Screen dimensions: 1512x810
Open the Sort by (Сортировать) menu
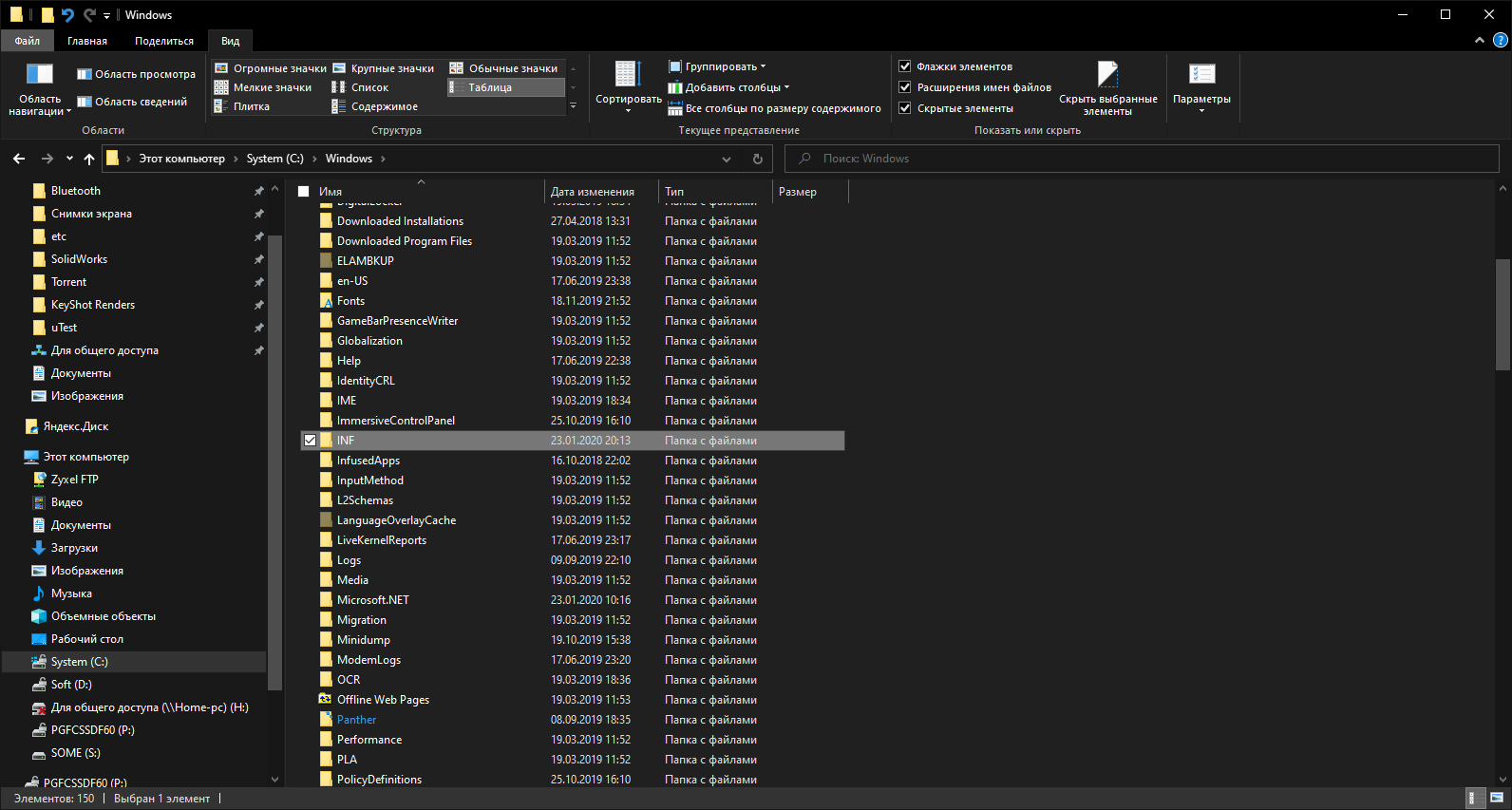pos(628,87)
